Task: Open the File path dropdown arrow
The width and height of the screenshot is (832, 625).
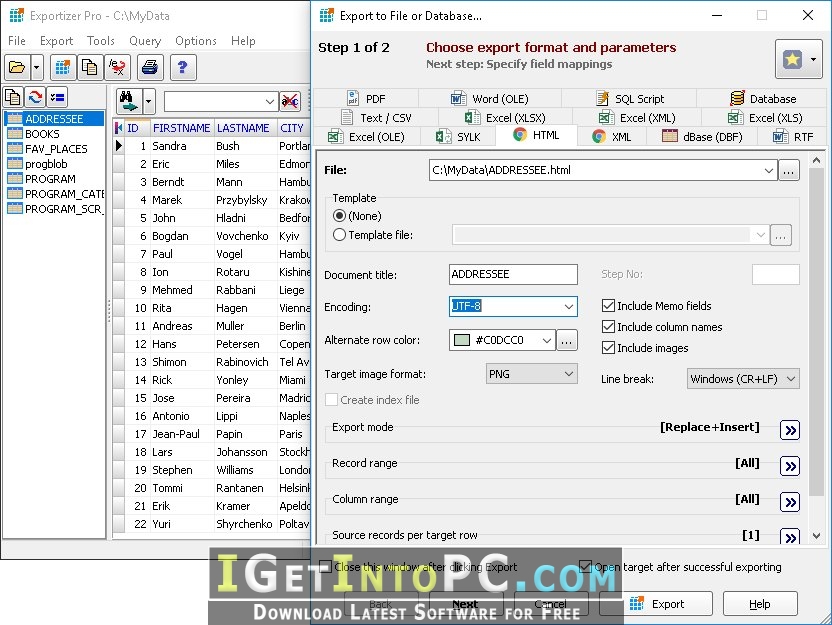Action: pos(768,170)
